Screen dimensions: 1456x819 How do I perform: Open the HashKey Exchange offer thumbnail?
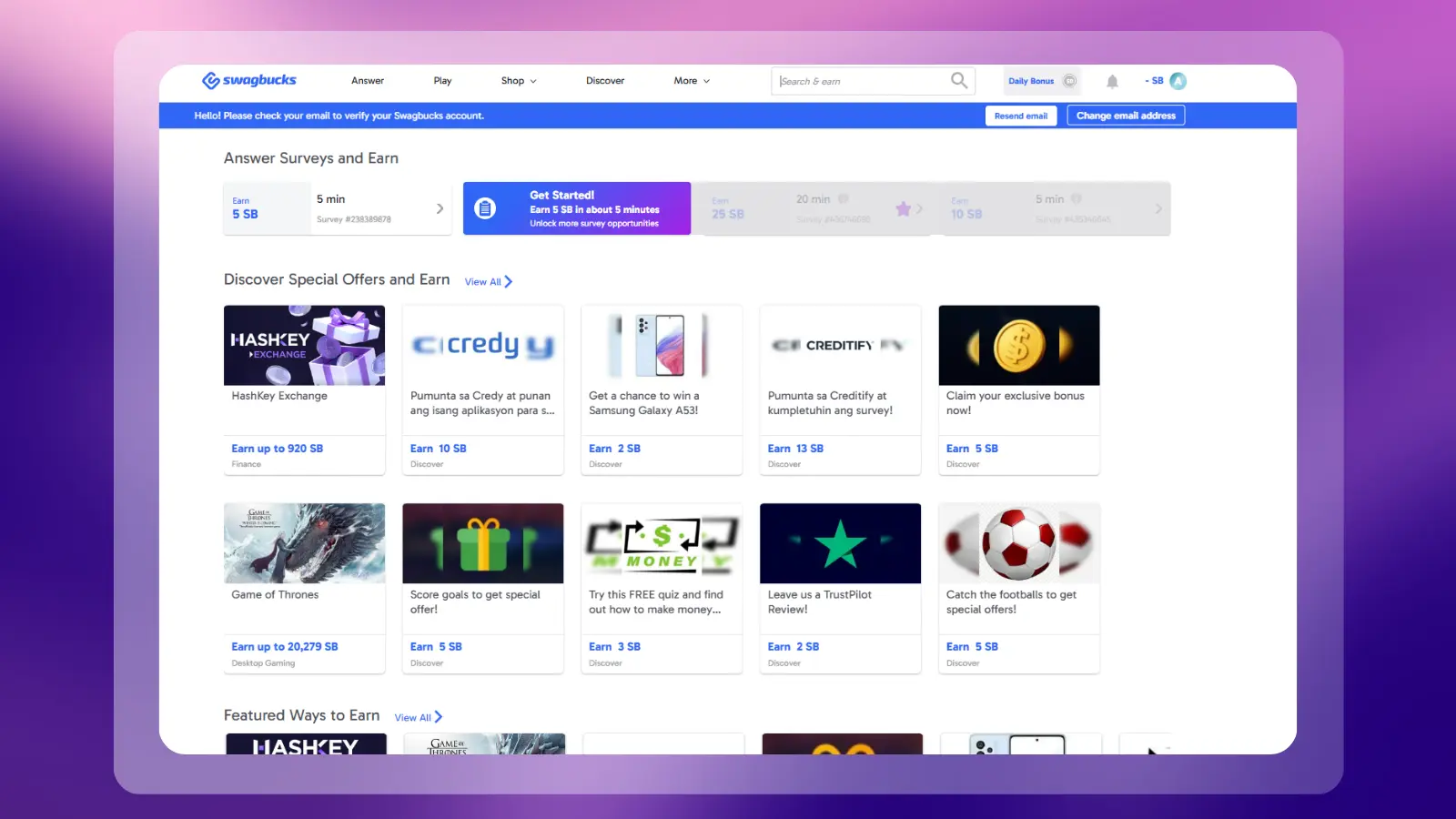pyautogui.click(x=304, y=345)
